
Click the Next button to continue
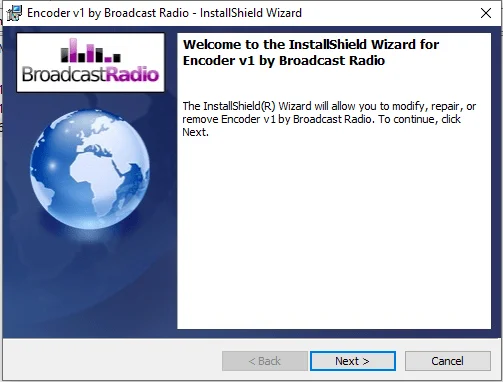(353, 361)
